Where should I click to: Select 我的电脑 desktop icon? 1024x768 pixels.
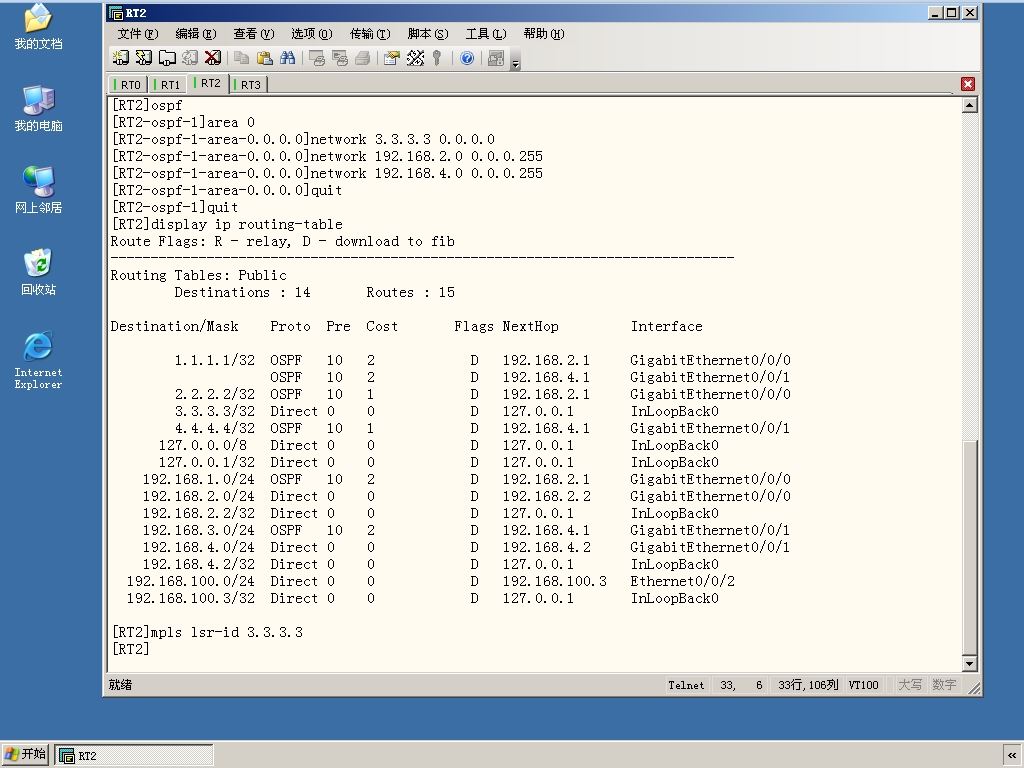tap(38, 108)
